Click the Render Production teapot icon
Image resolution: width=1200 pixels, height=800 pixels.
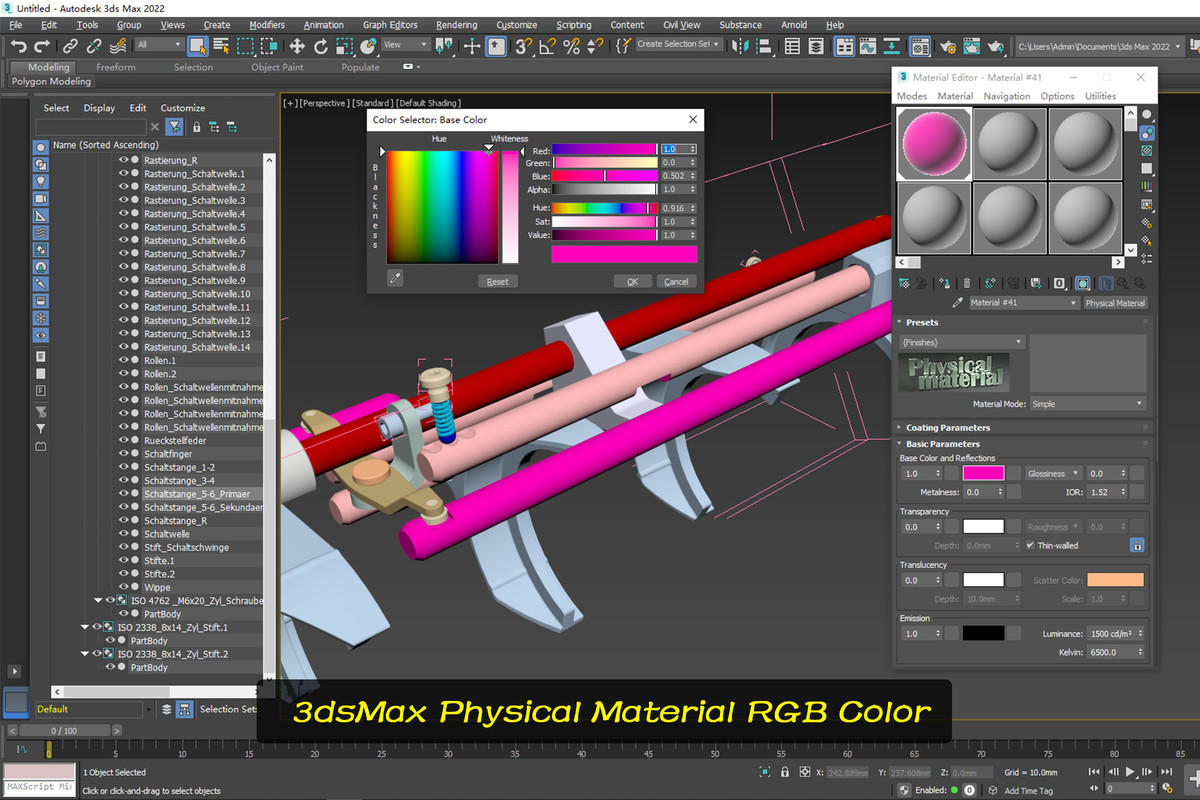996,45
